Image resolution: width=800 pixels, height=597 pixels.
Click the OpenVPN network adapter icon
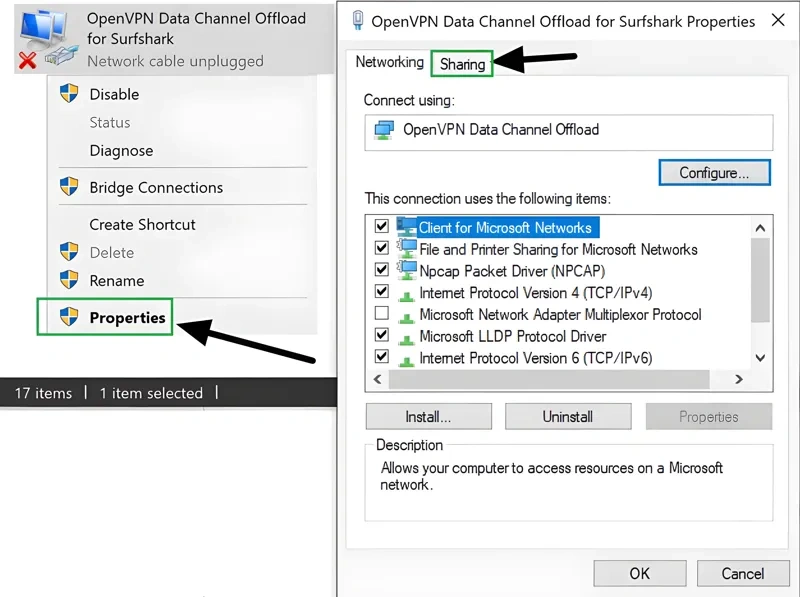[x=47, y=40]
